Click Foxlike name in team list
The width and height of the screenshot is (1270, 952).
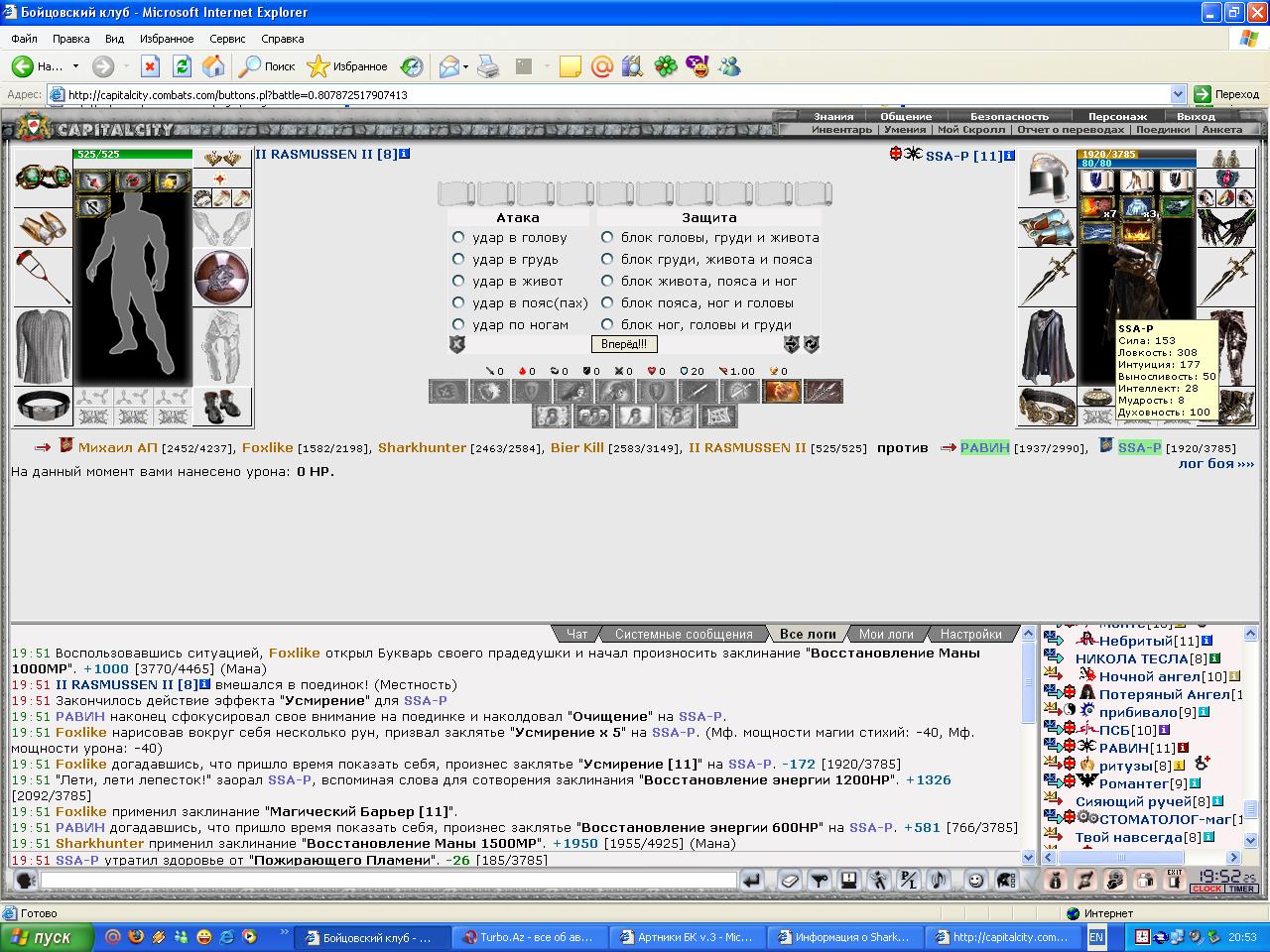click(268, 447)
